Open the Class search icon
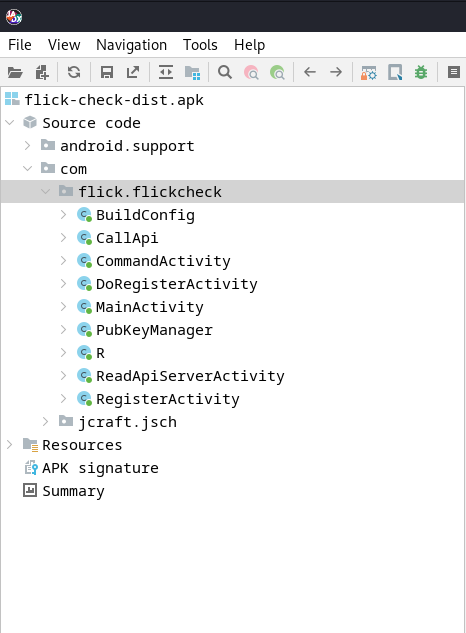This screenshot has width=466, height=633. [251, 73]
